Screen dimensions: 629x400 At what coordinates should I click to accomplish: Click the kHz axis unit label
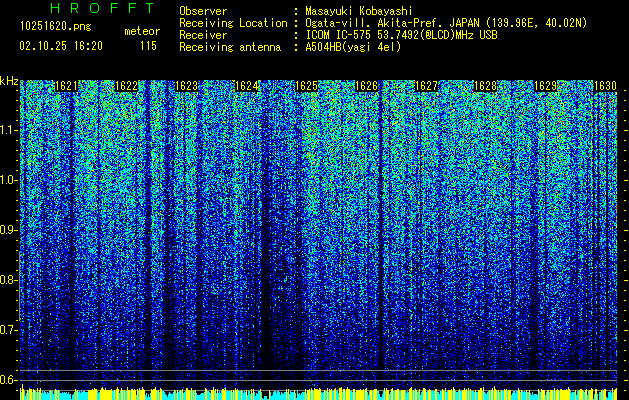click(x=9, y=82)
